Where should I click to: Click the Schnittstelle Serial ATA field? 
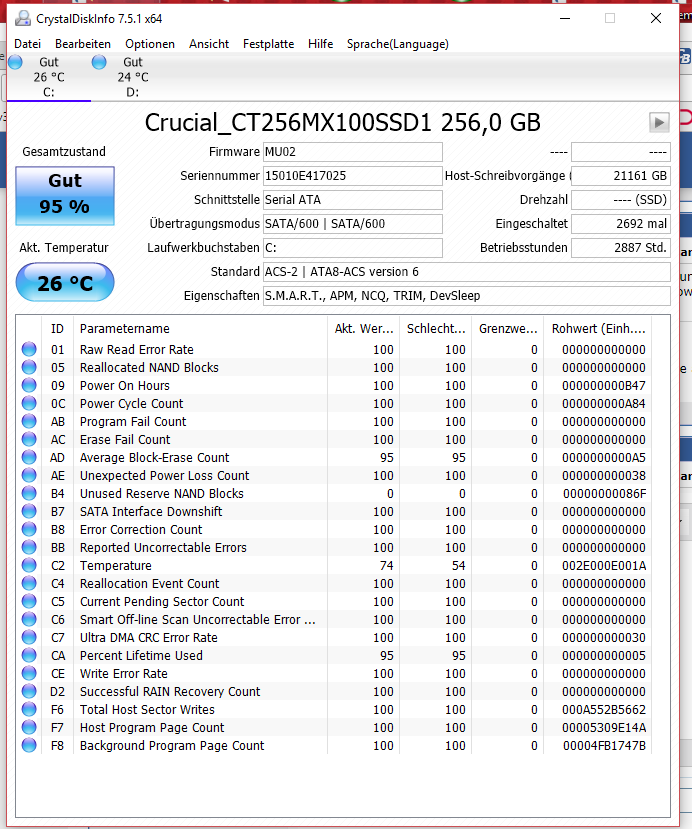click(353, 200)
